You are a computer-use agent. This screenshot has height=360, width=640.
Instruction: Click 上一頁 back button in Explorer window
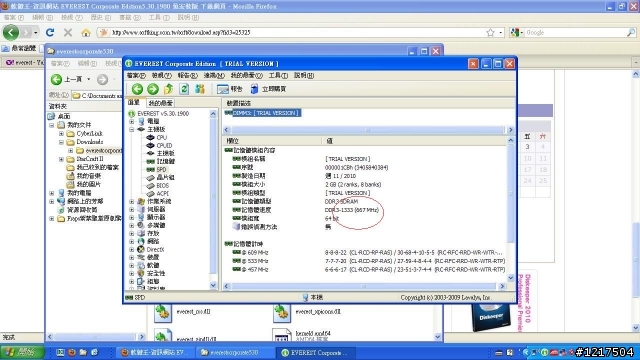[66, 79]
